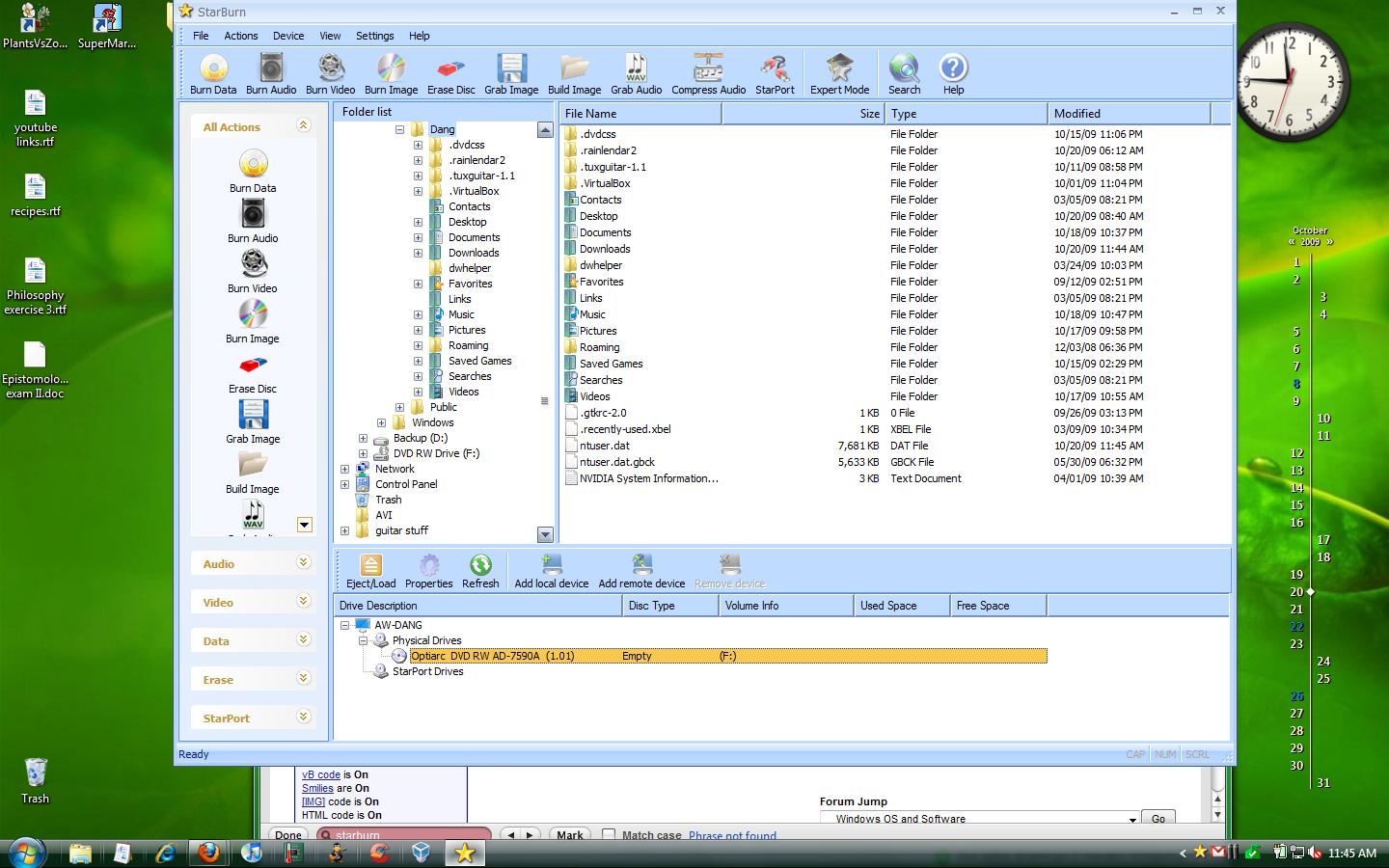Click the vB code link in the browser window
This screenshot has width=1389, height=868.
tap(321, 774)
